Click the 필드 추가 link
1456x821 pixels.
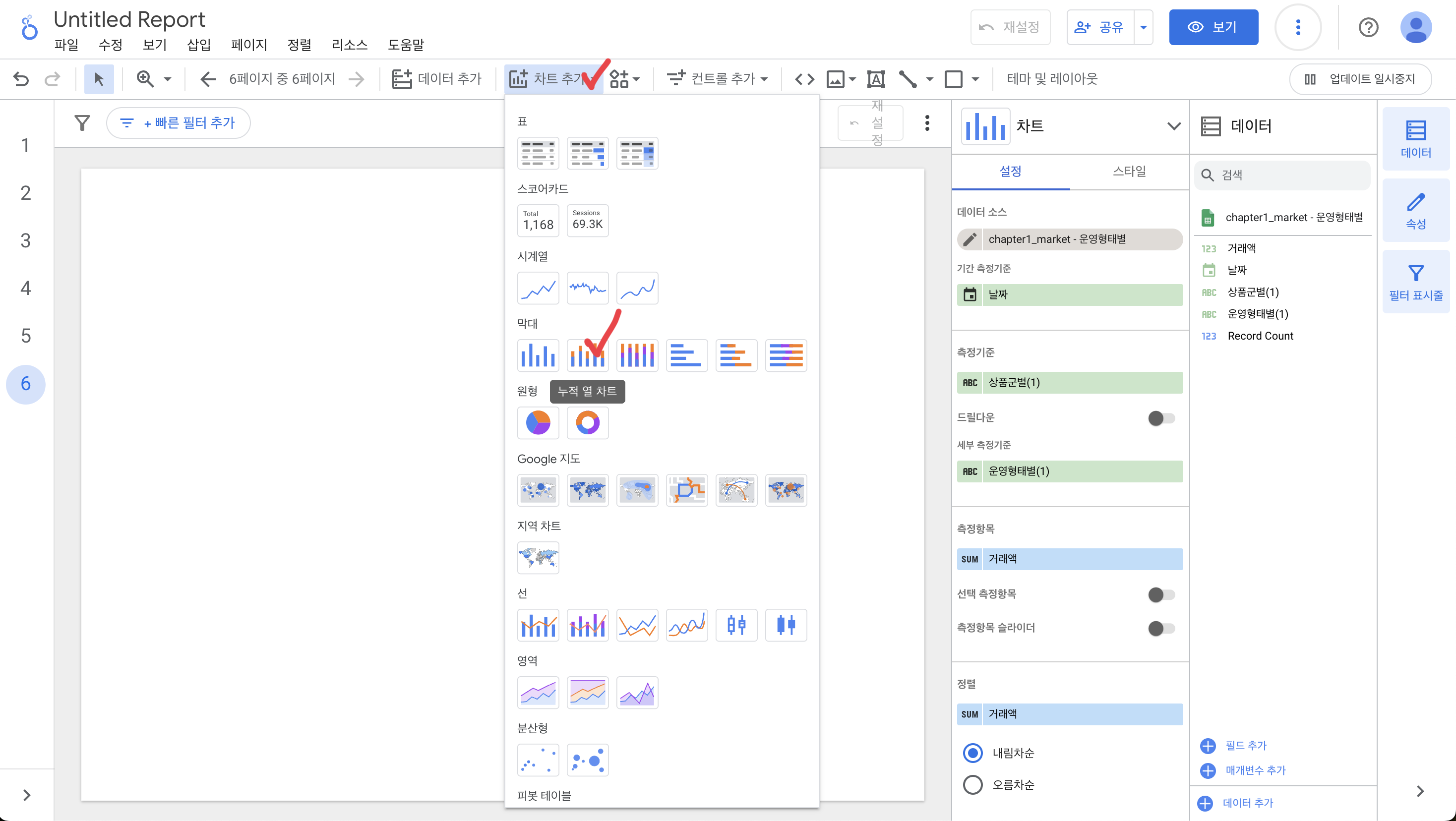coord(1245,745)
